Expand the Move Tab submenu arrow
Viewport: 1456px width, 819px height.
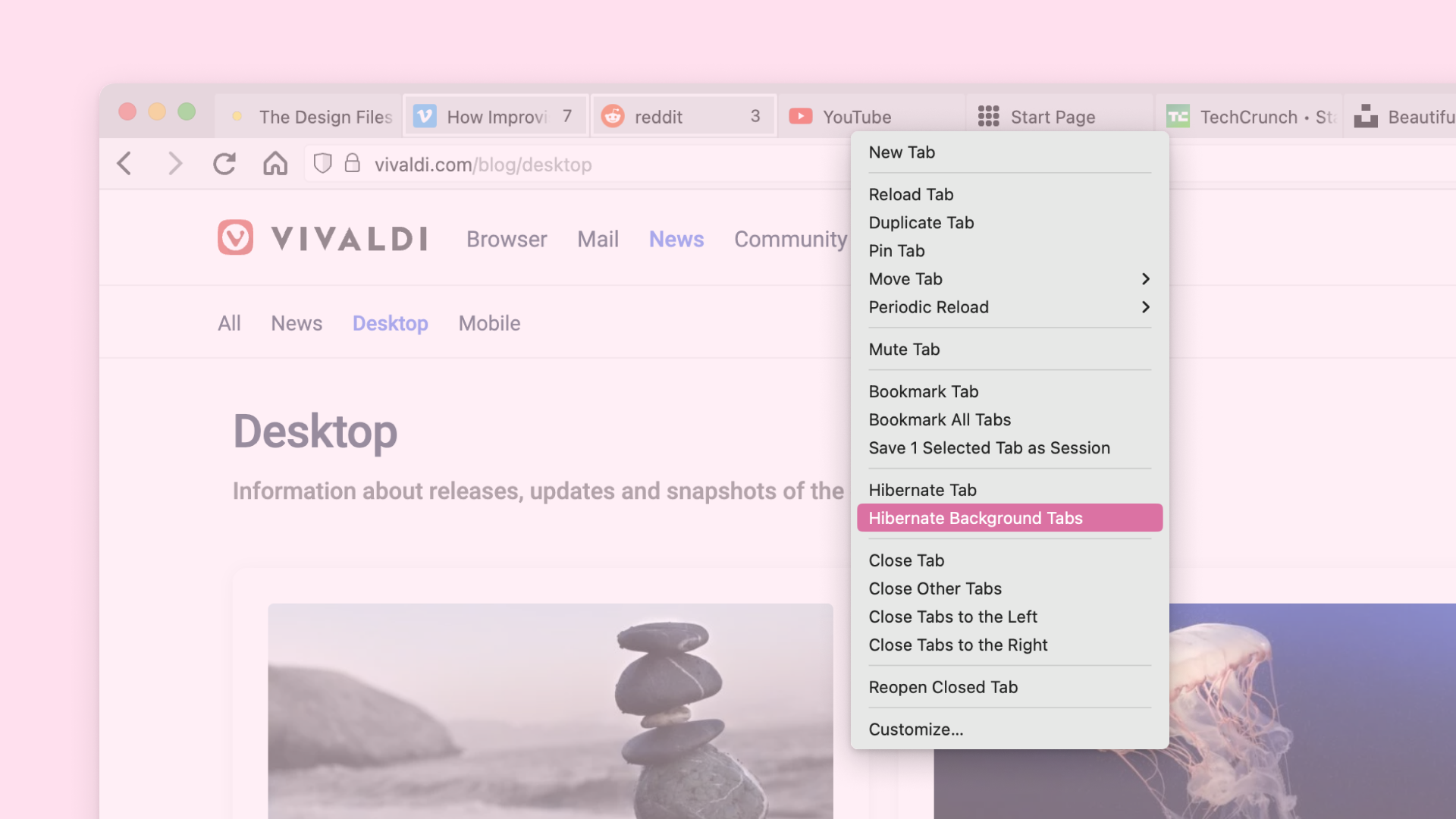(1146, 279)
